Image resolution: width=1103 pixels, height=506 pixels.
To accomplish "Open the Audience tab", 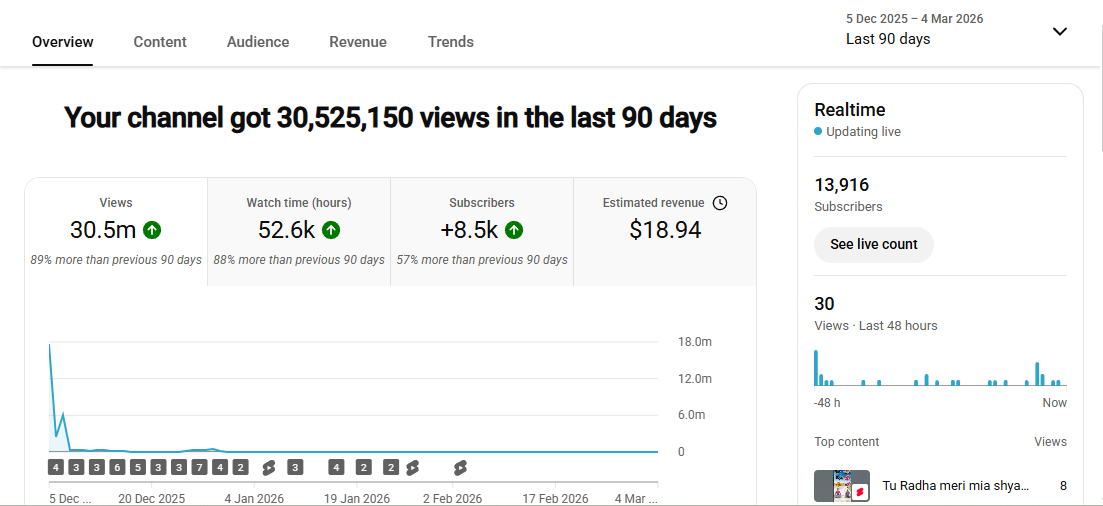I will (x=258, y=42).
